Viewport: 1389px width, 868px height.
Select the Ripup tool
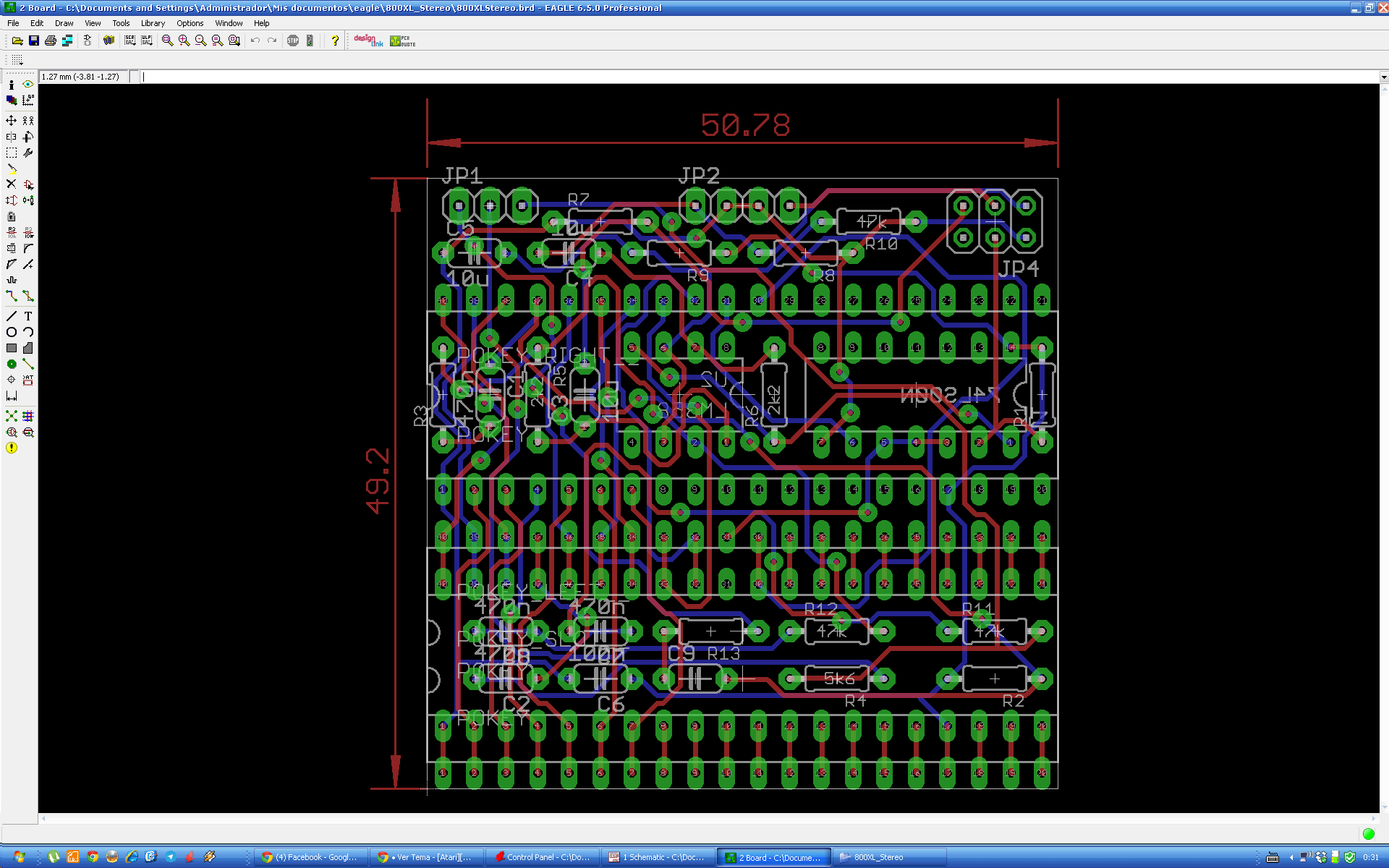(28, 296)
